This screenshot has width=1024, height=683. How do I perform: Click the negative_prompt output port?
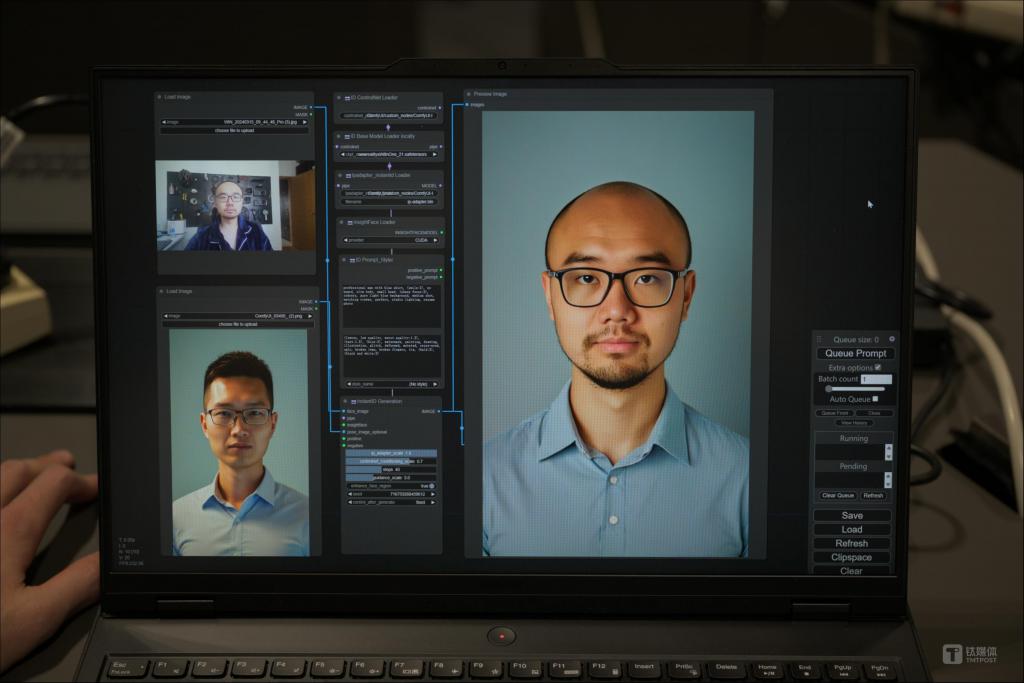pyautogui.click(x=441, y=277)
